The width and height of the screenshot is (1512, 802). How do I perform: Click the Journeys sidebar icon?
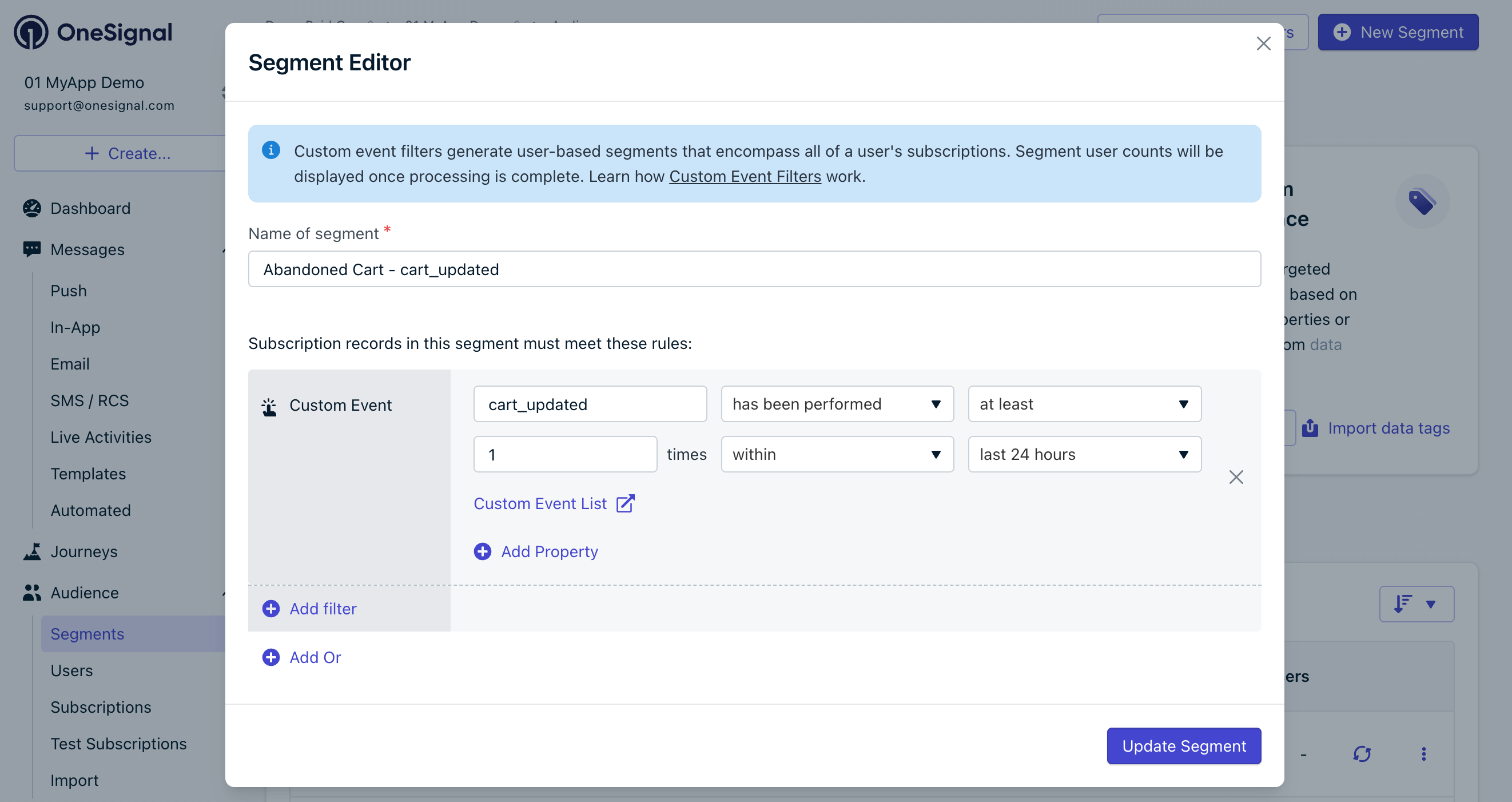[31, 551]
